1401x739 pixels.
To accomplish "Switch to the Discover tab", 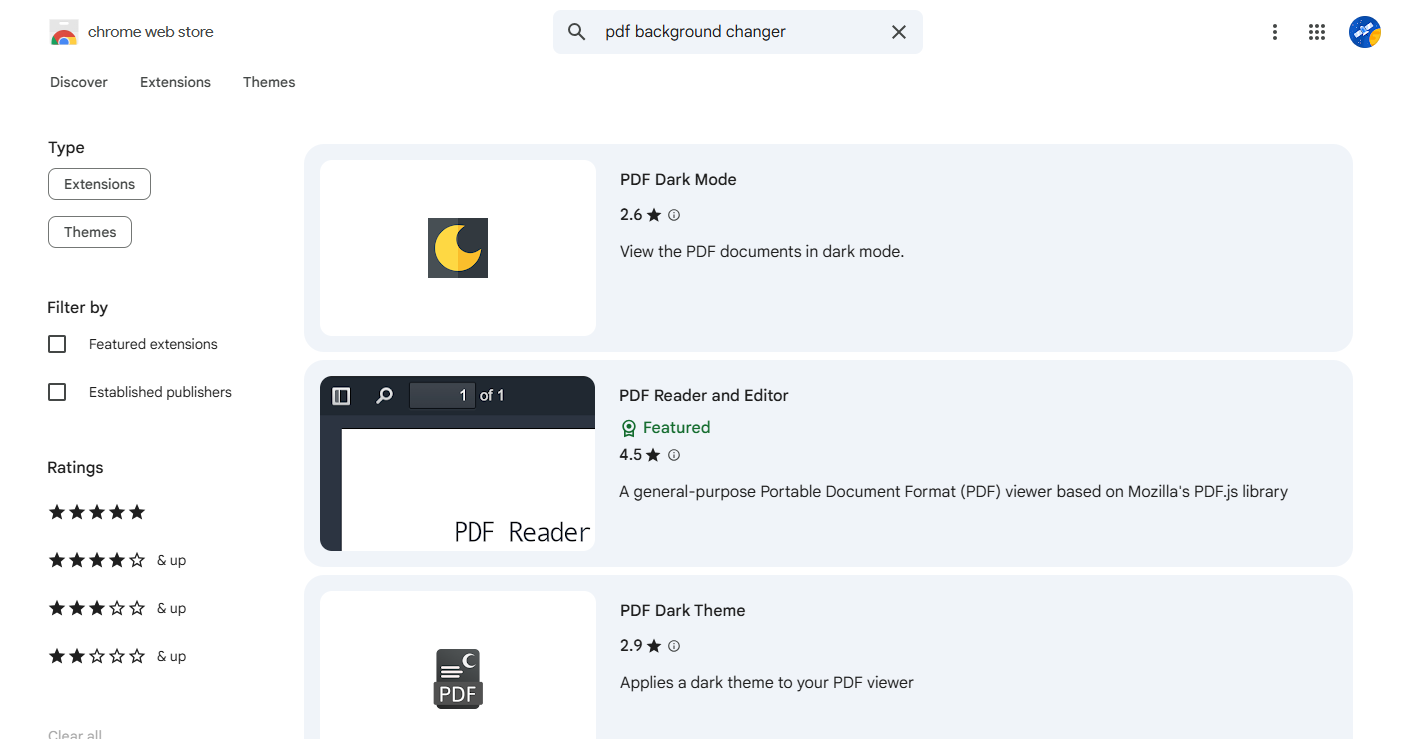I will (x=78, y=82).
